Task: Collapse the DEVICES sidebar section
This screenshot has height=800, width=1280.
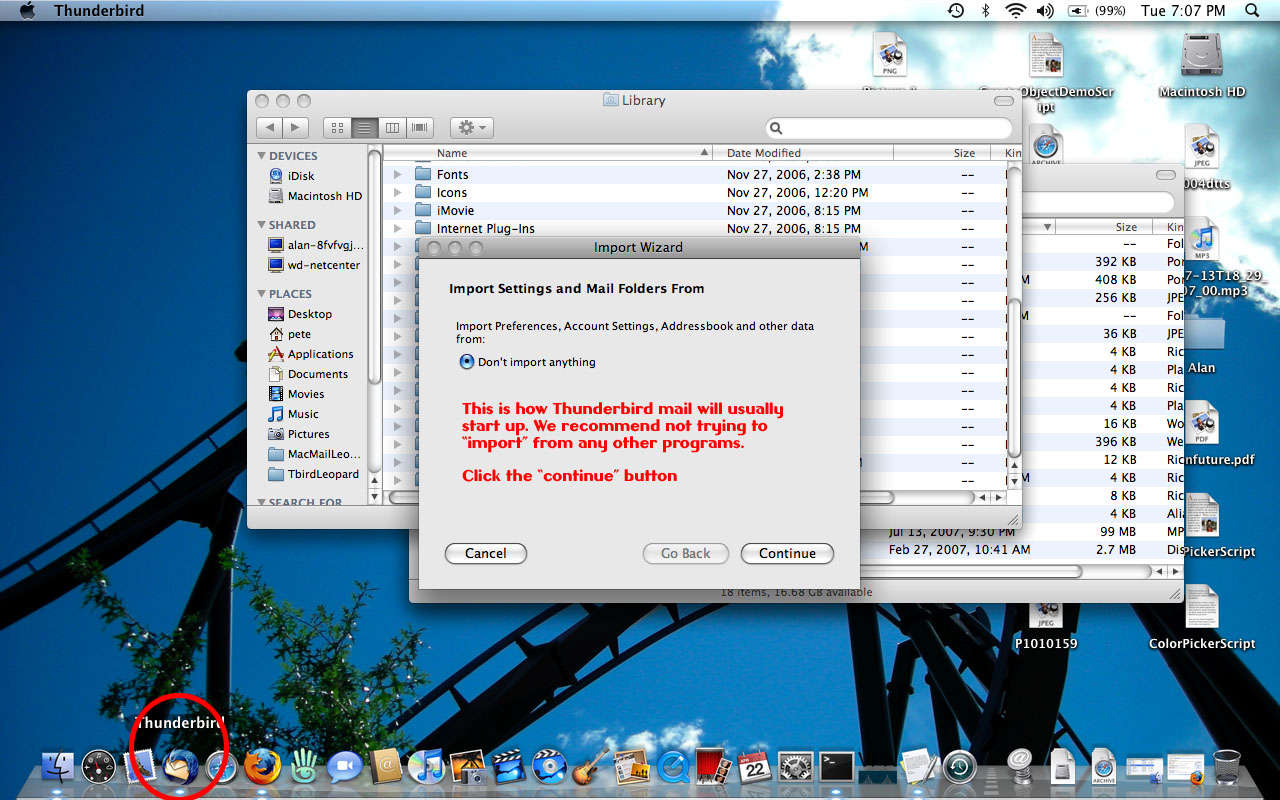Action: 262,156
